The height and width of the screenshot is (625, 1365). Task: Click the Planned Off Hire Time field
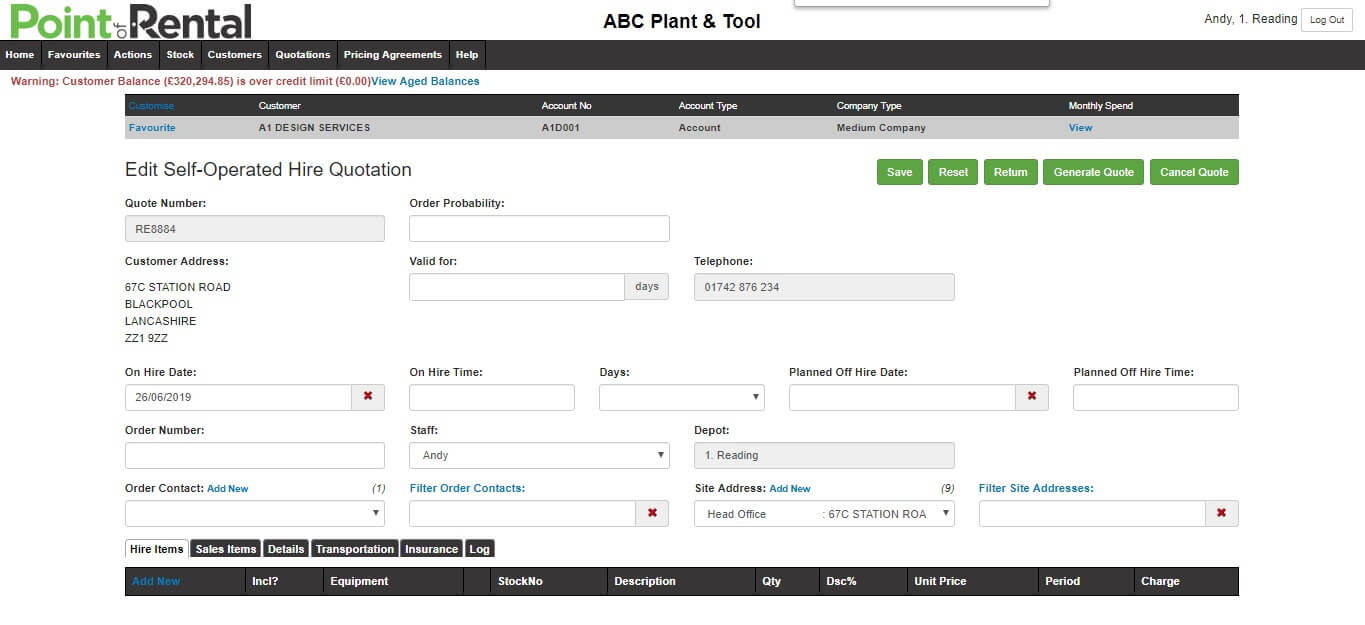(1156, 397)
